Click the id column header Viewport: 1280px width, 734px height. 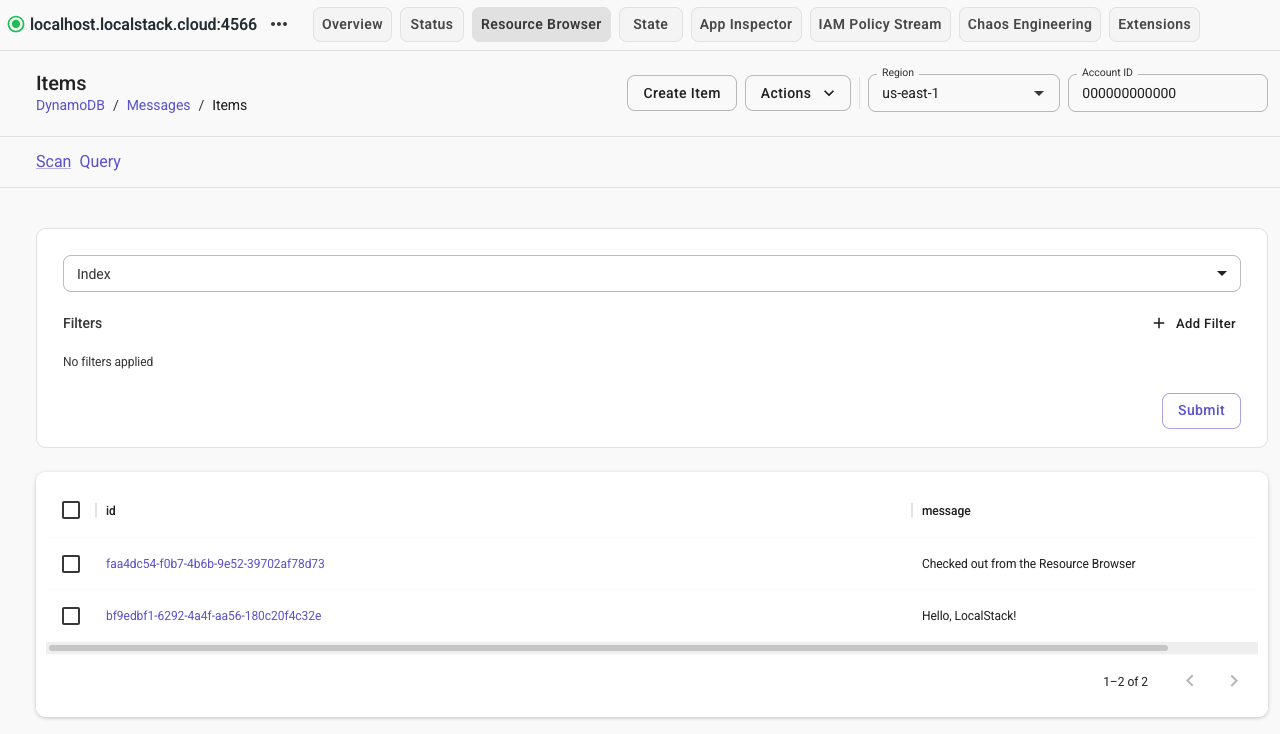click(x=111, y=511)
